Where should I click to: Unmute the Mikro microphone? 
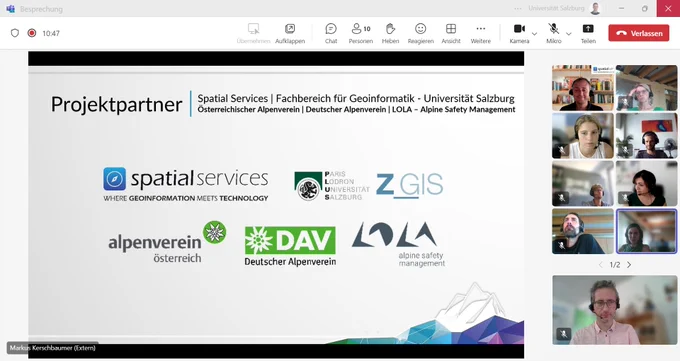pyautogui.click(x=553, y=33)
